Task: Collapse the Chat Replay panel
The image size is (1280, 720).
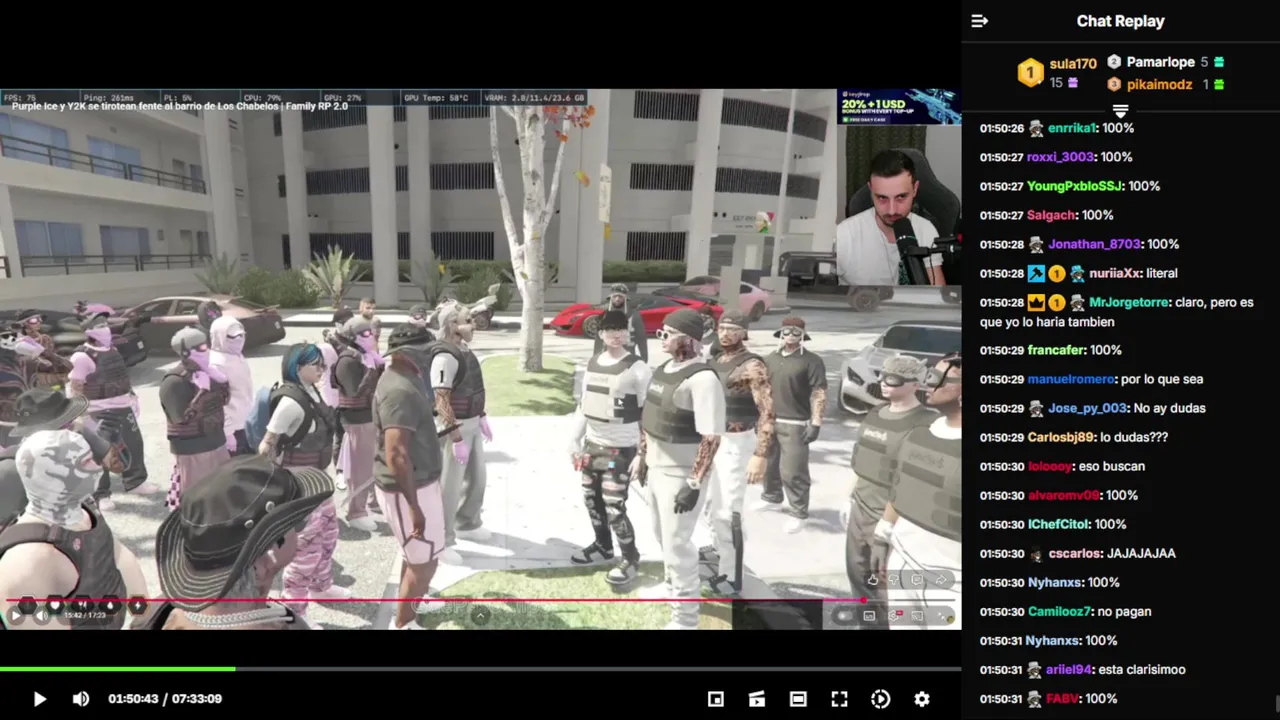Action: click(x=980, y=21)
